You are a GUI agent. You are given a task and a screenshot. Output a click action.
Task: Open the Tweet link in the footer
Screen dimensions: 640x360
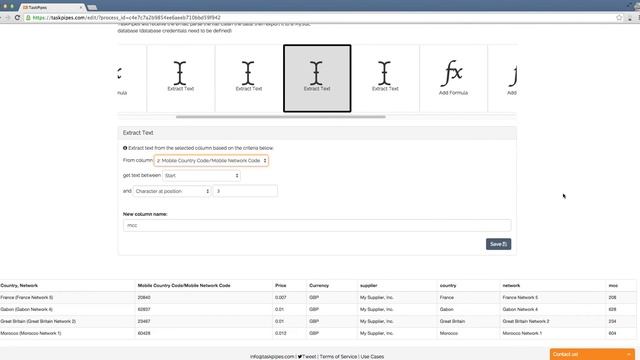309,356
